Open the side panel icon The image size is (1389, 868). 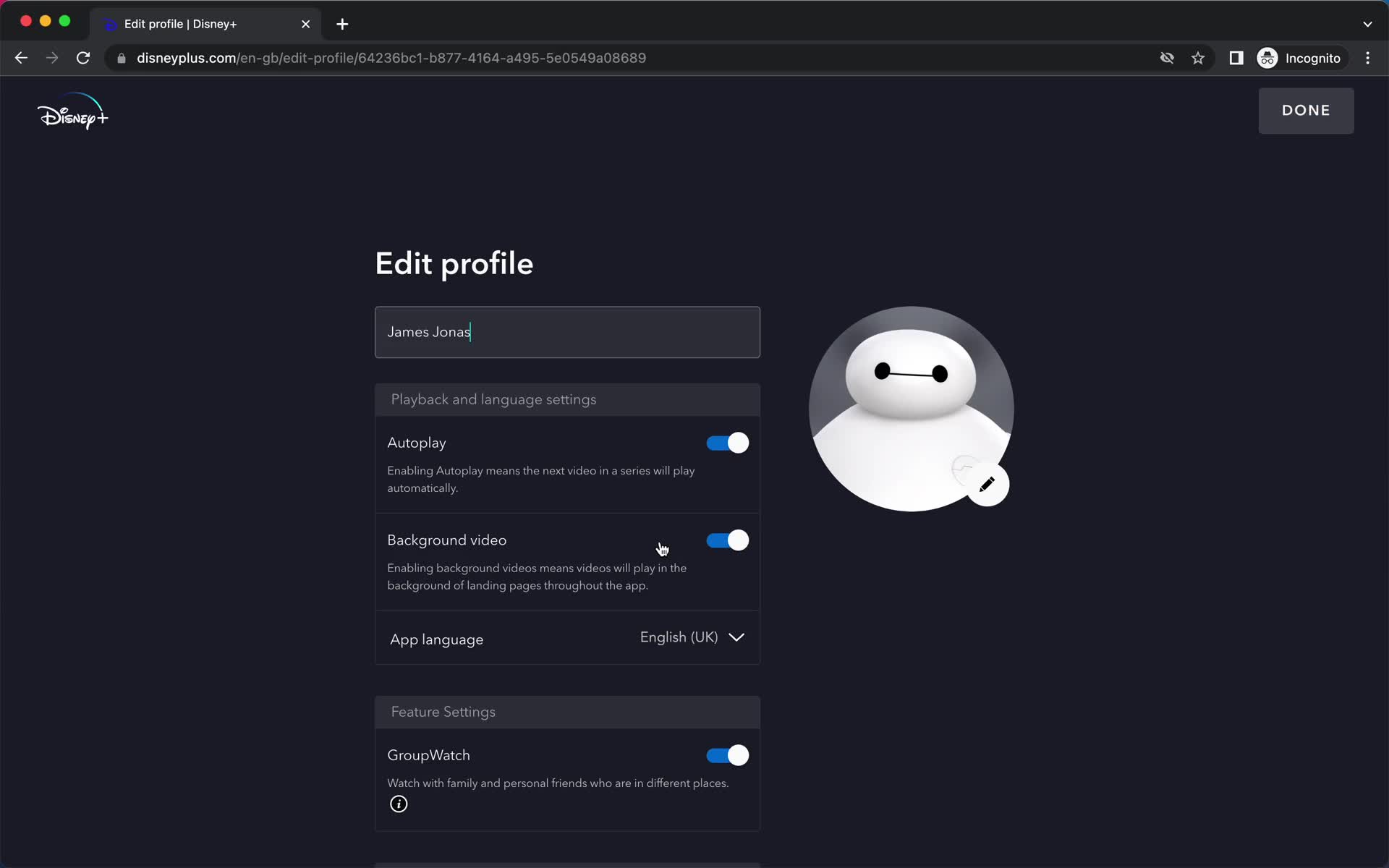click(1236, 58)
